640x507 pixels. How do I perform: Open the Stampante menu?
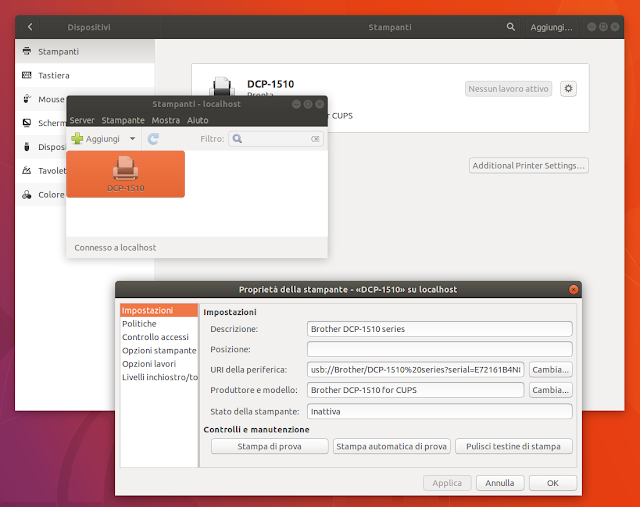(x=123, y=120)
